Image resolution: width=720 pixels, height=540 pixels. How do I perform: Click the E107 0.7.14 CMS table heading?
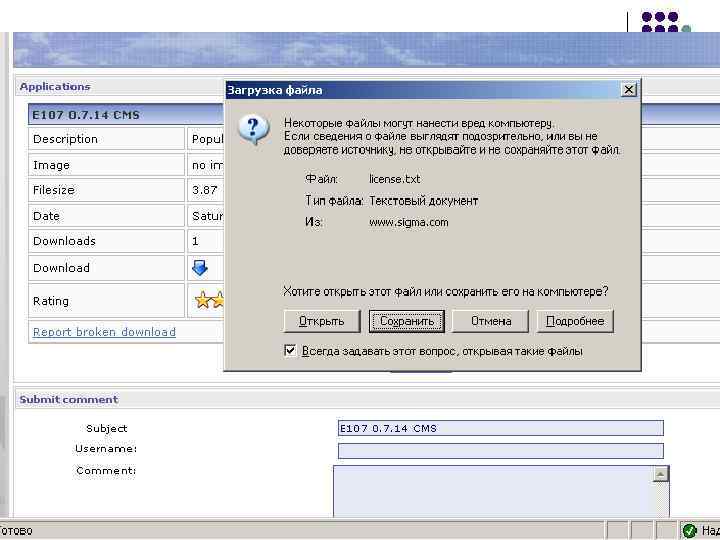tap(86, 115)
